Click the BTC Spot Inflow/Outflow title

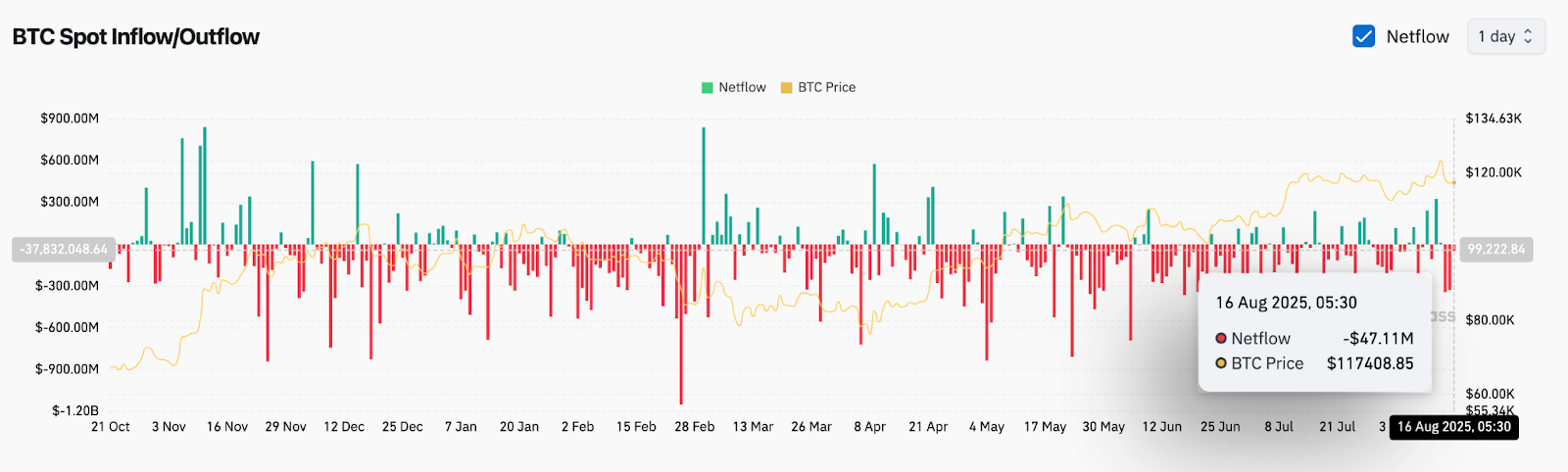pyautogui.click(x=136, y=37)
